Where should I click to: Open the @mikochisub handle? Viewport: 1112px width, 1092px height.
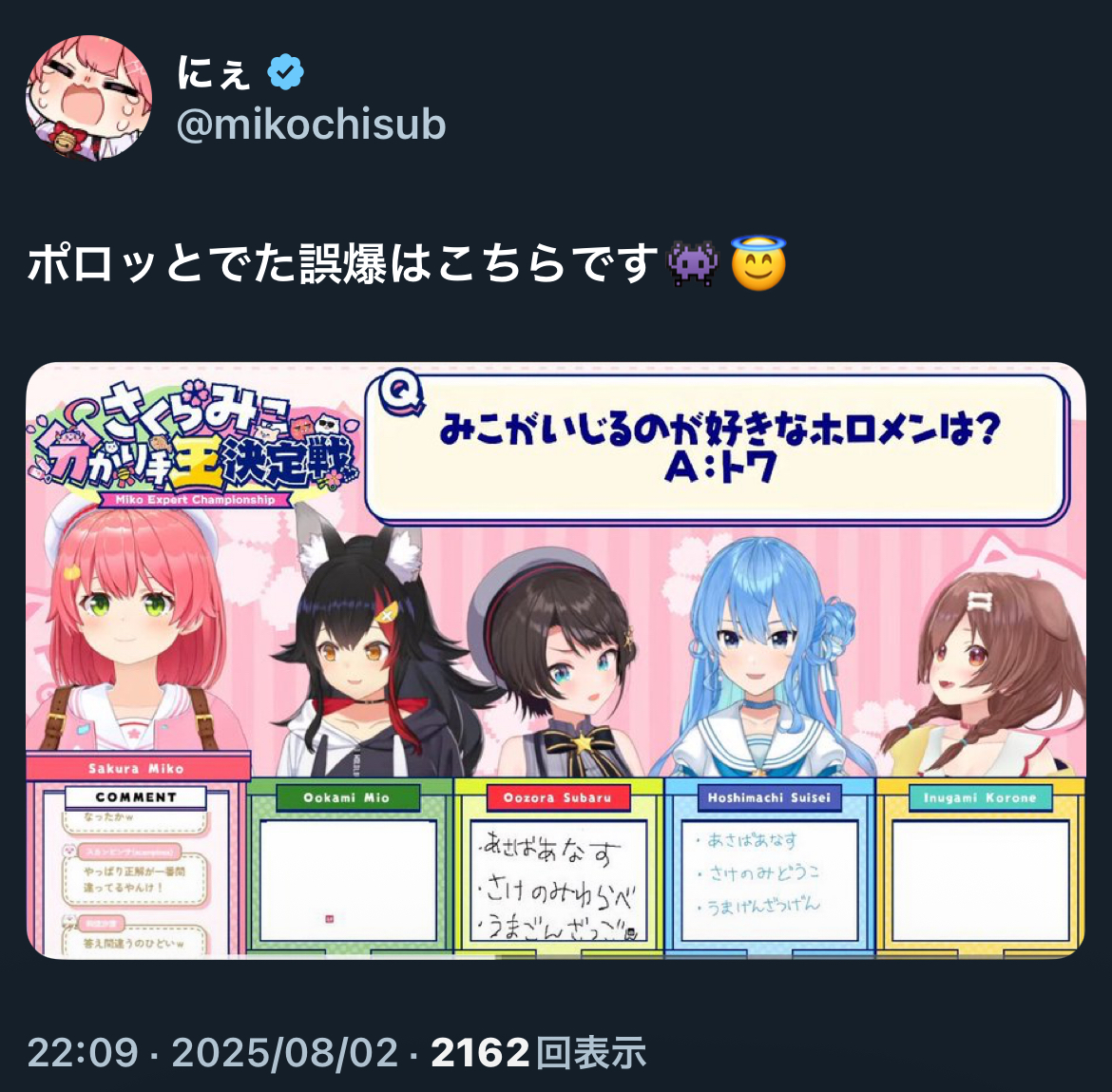click(x=312, y=125)
